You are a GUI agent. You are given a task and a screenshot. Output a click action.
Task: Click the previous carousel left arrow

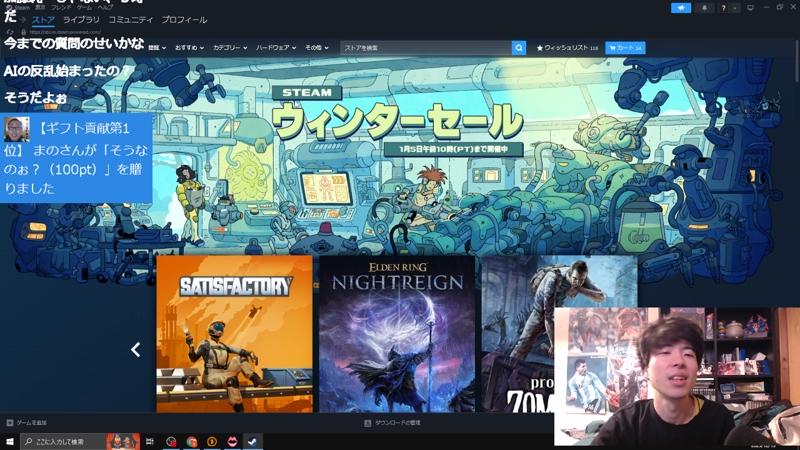click(136, 349)
